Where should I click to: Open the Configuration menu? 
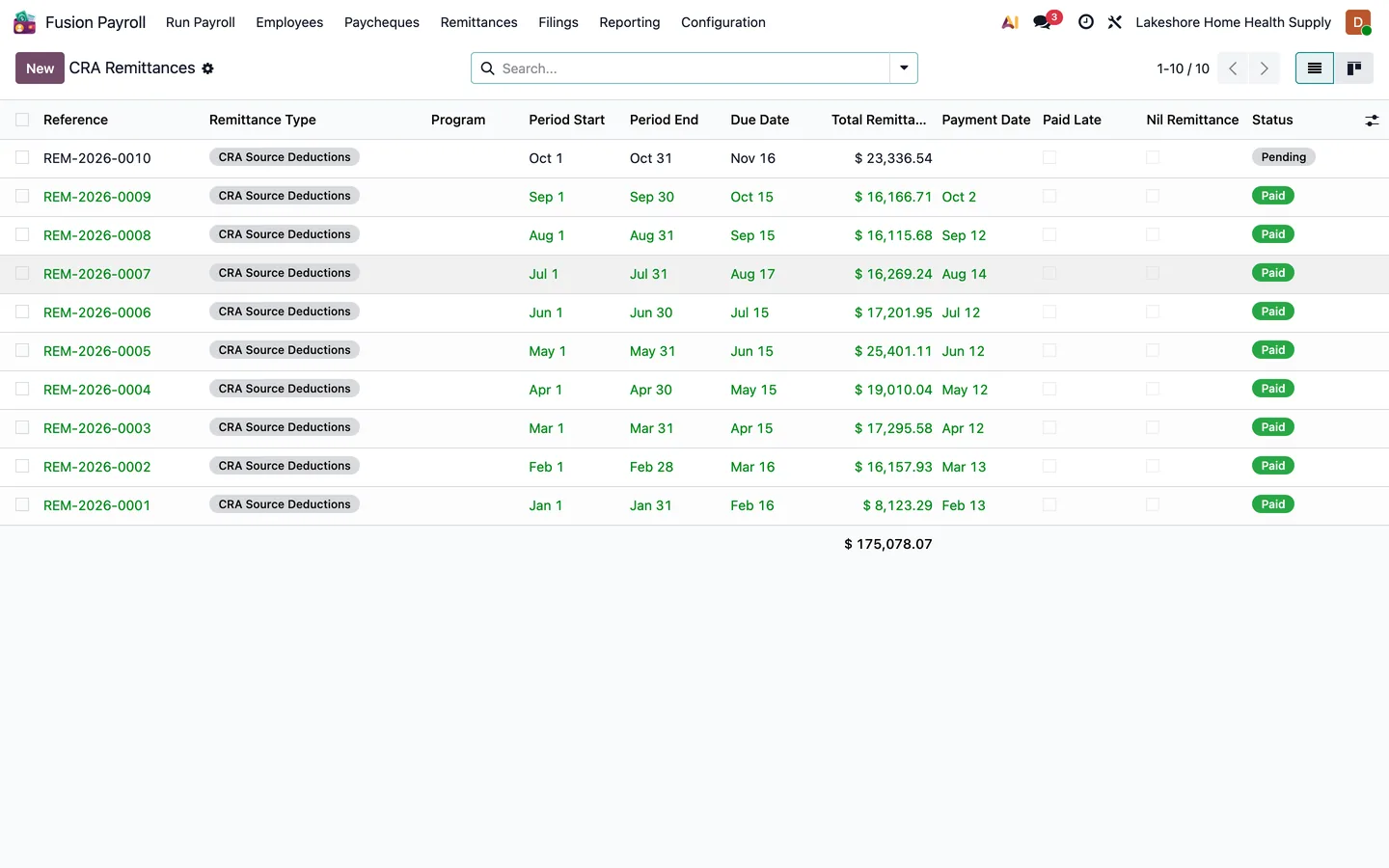tap(723, 22)
